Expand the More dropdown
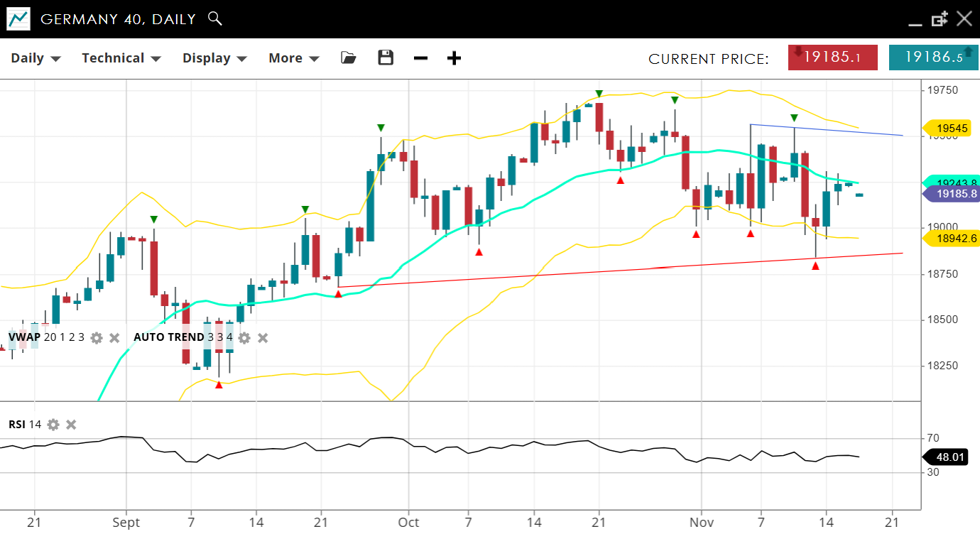980x534 pixels. [x=293, y=58]
